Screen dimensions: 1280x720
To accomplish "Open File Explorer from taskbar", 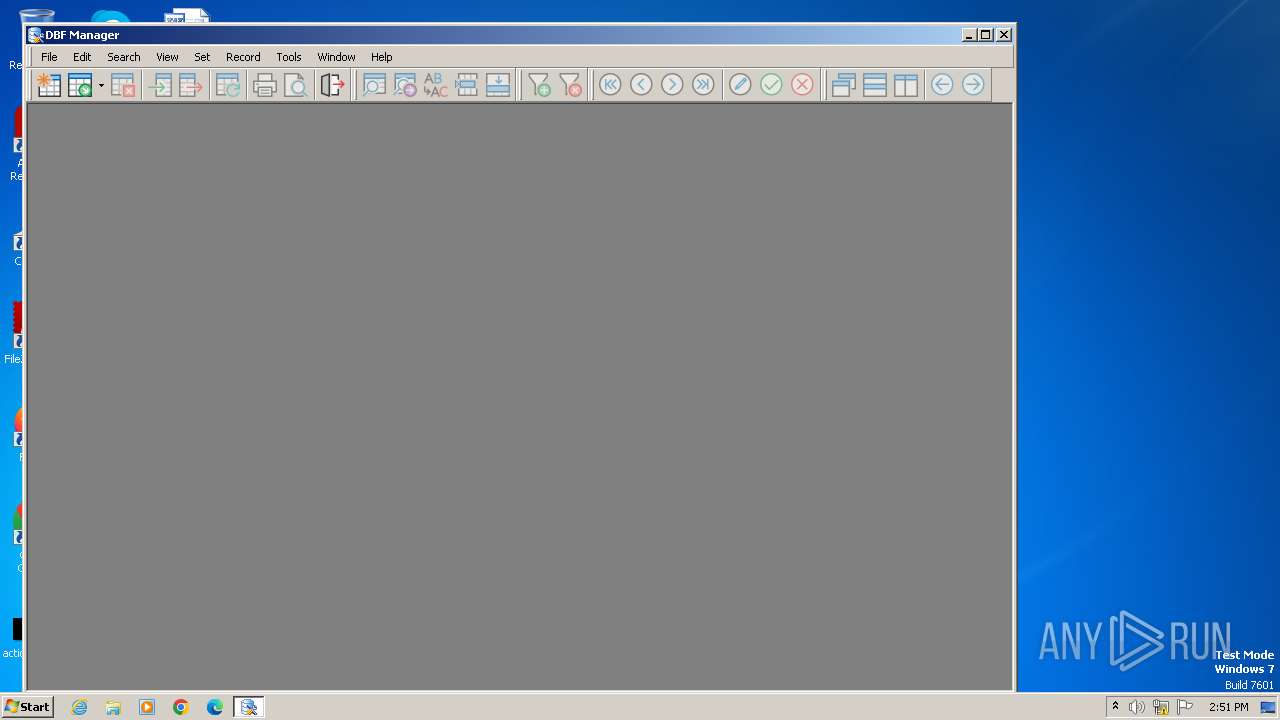I will tap(113, 707).
